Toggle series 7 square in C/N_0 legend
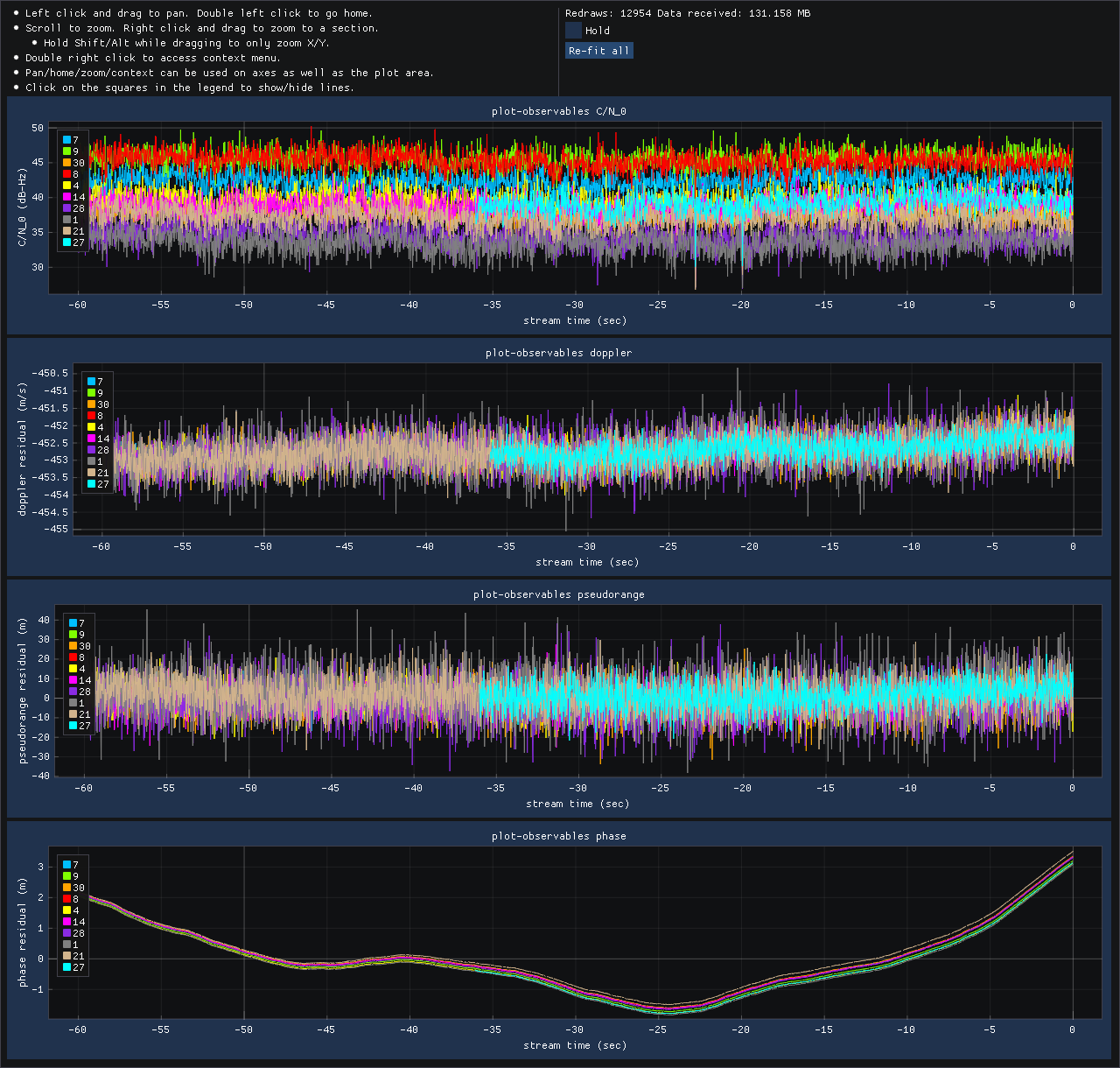Image resolution: width=1120 pixels, height=1068 pixels. [66, 140]
